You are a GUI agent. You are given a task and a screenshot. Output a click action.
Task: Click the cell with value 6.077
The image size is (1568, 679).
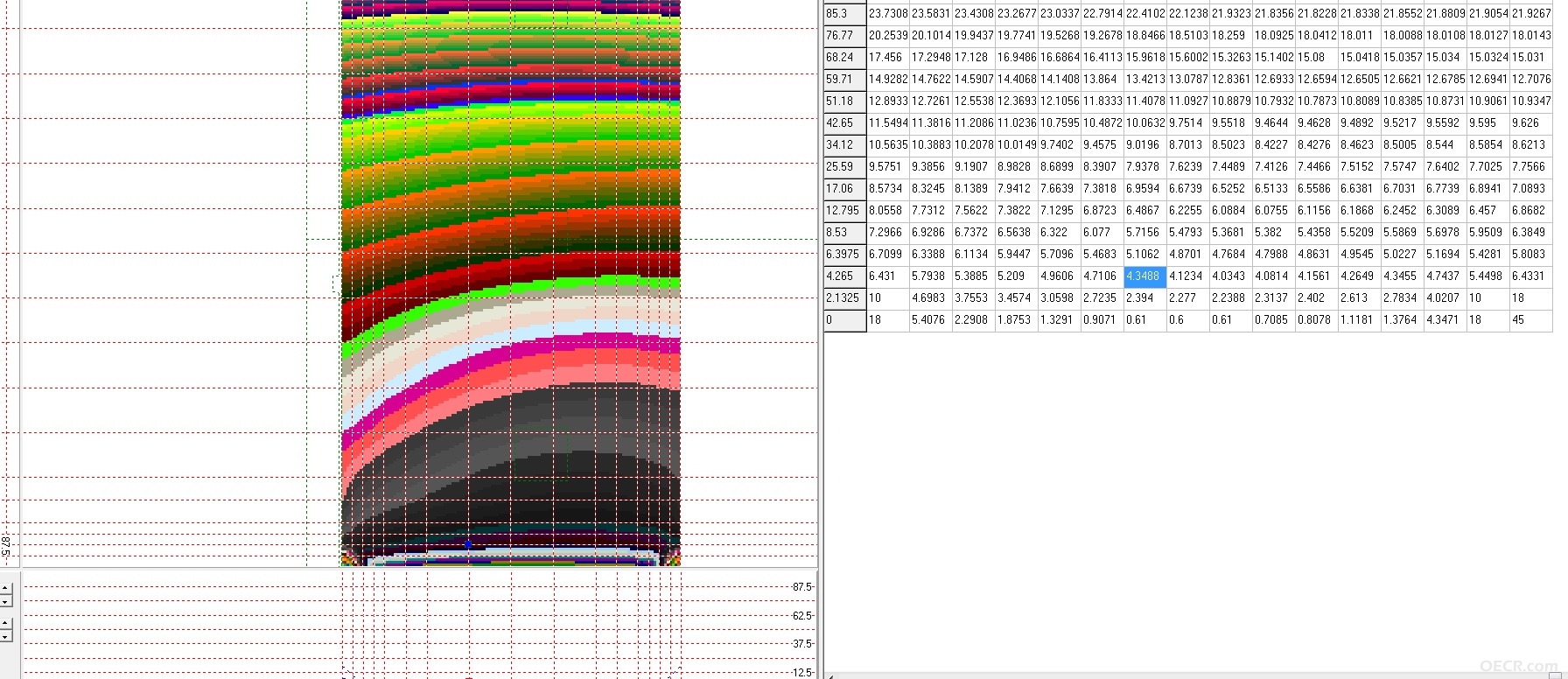pyautogui.click(x=1102, y=233)
